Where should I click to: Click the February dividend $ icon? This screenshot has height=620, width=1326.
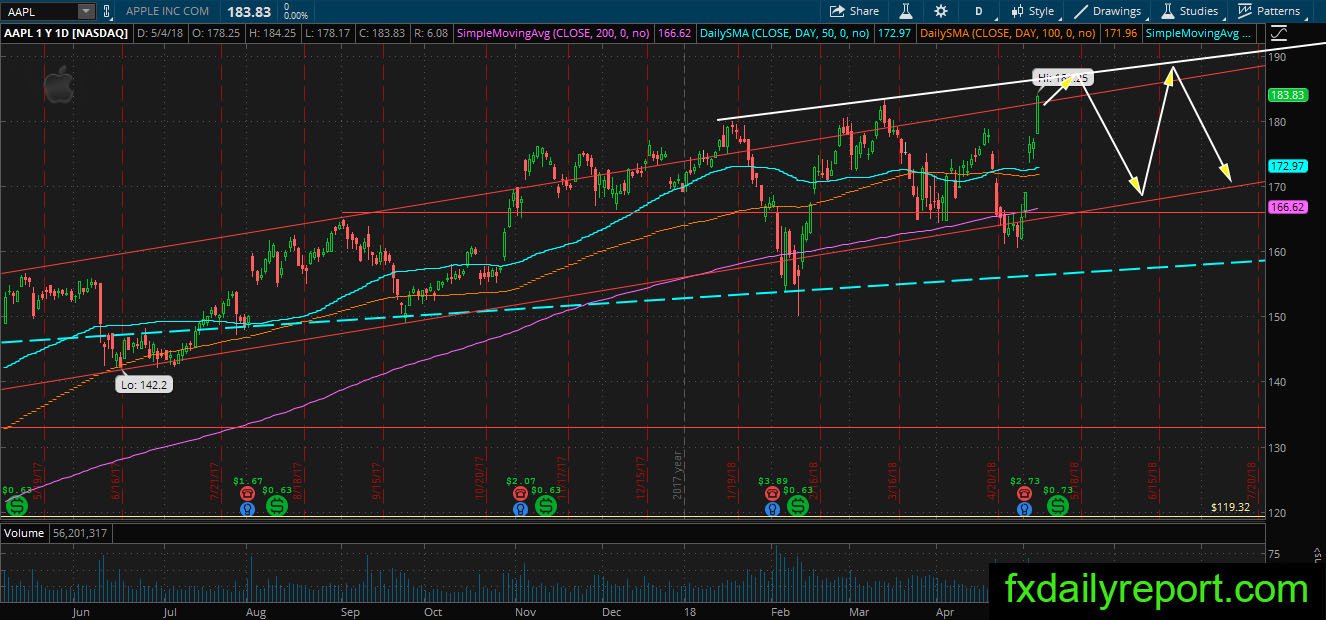[797, 507]
